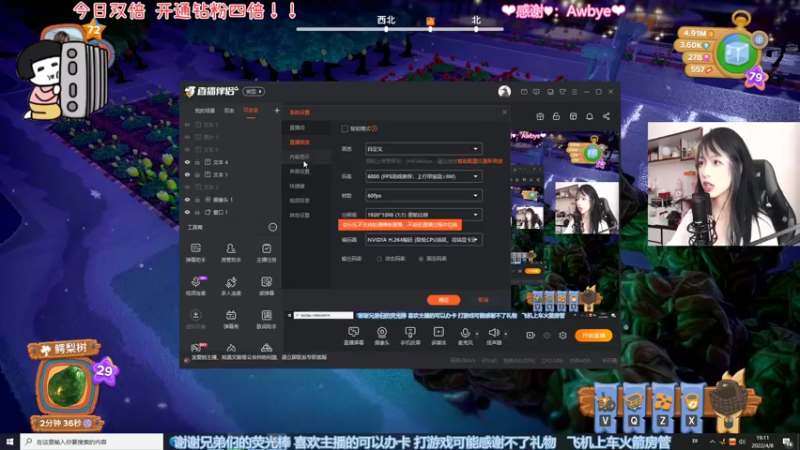The image size is (800, 450).
Task: Open the 房管助手 tool
Action: click(x=231, y=253)
